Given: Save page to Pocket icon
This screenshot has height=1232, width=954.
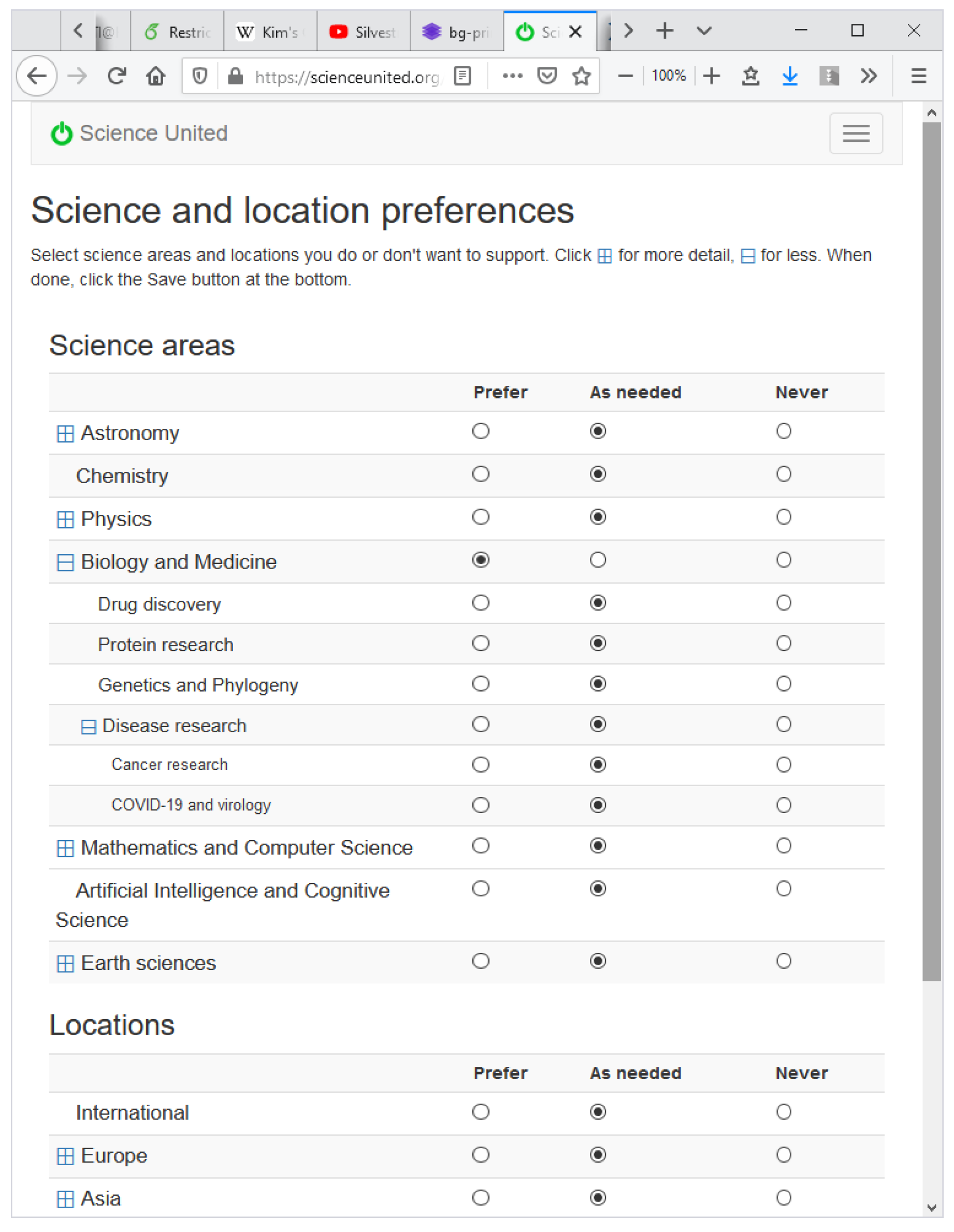Looking at the screenshot, I should 547,76.
